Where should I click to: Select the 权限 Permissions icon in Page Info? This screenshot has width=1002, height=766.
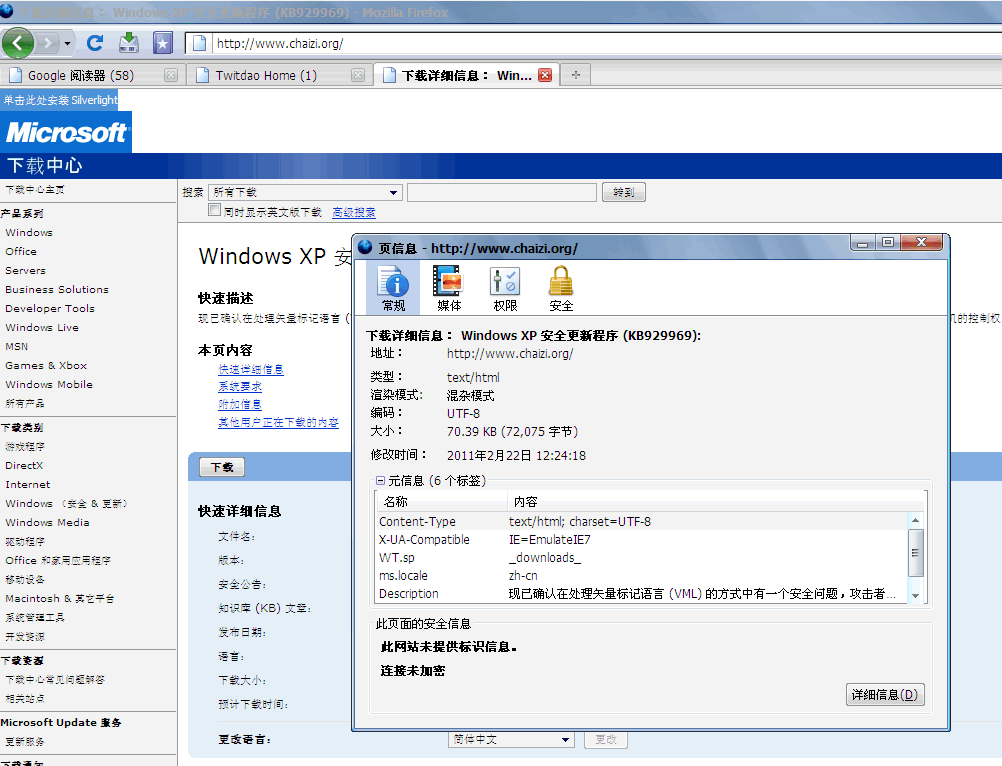(x=505, y=288)
